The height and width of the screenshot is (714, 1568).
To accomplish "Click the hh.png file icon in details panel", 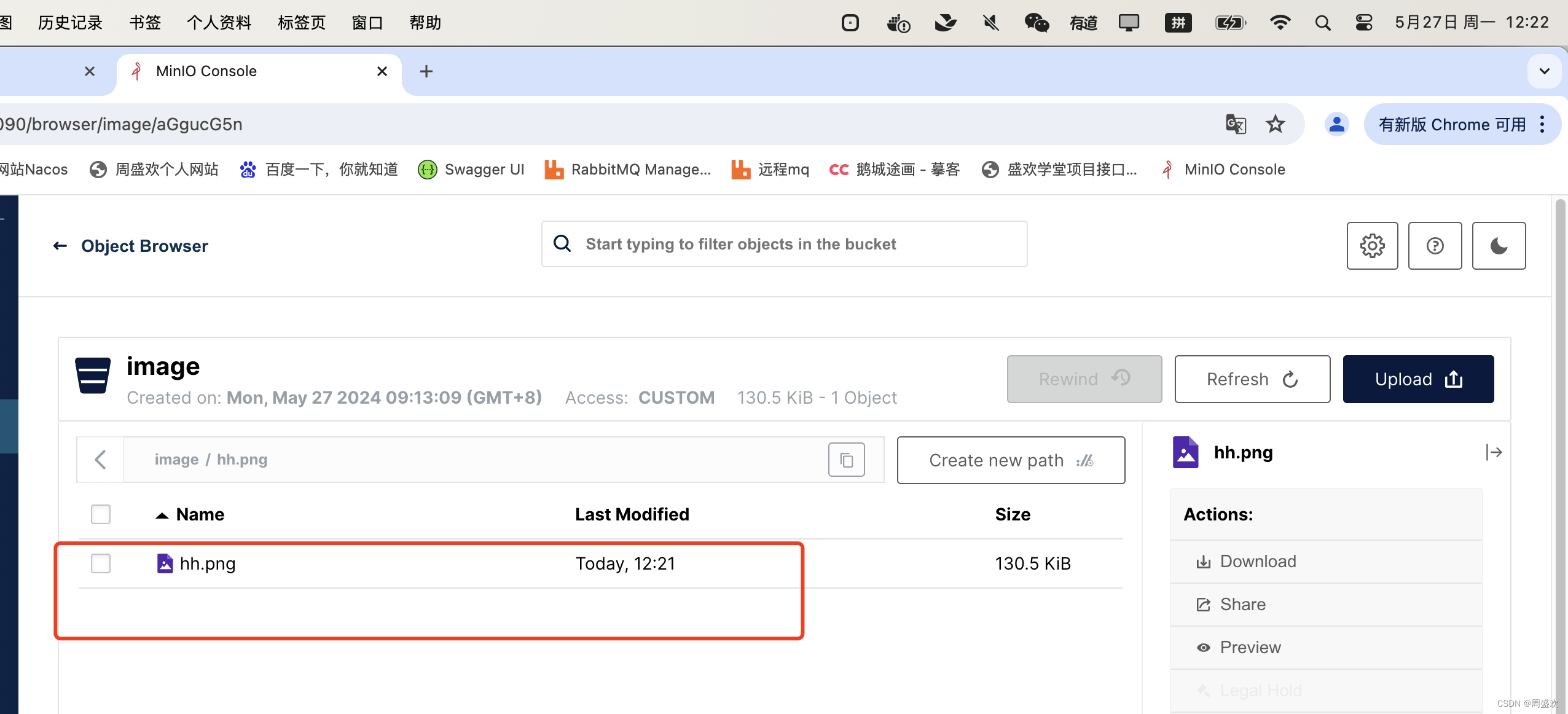I will click(1185, 452).
